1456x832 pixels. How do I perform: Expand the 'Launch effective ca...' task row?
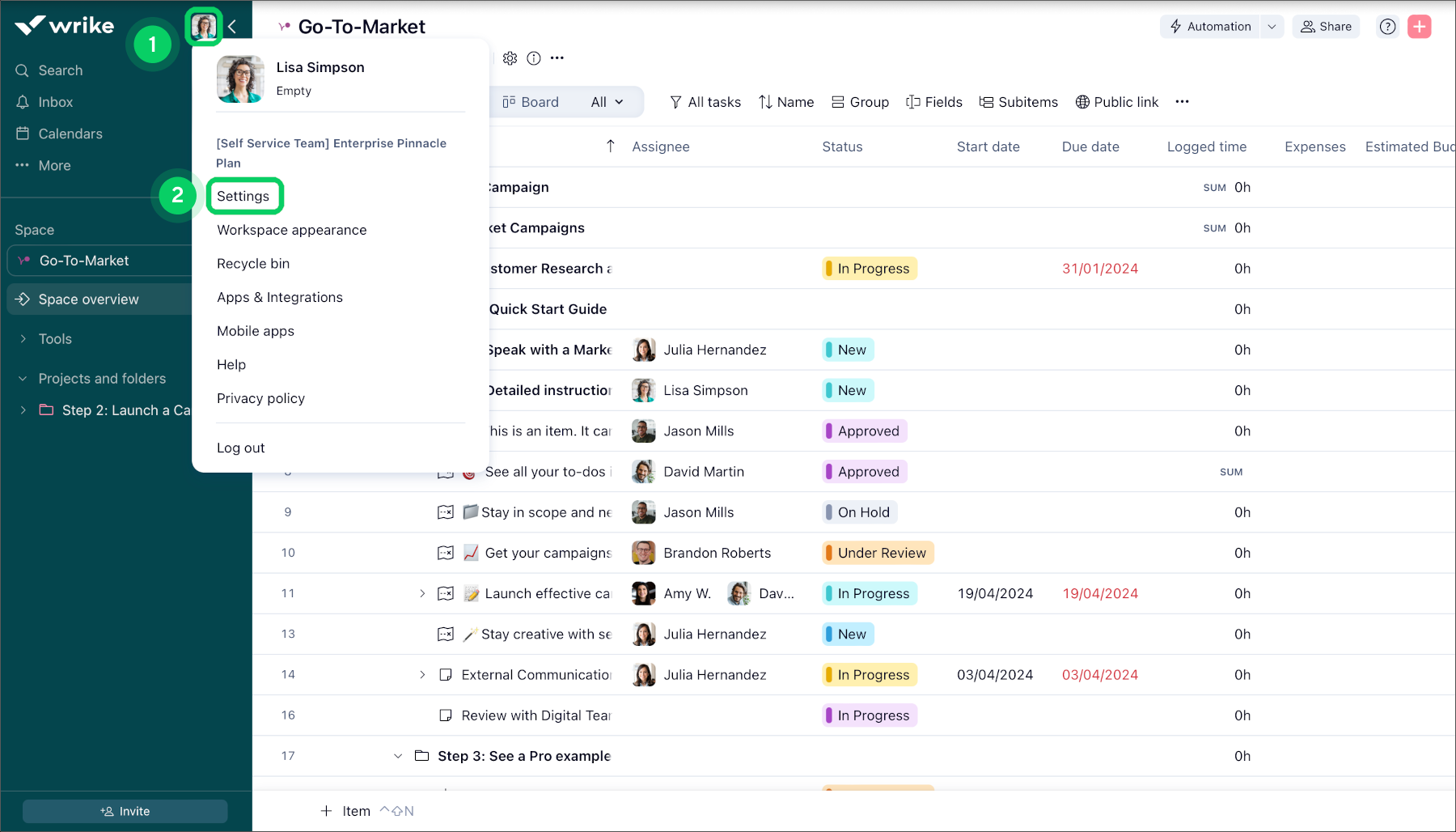[422, 593]
